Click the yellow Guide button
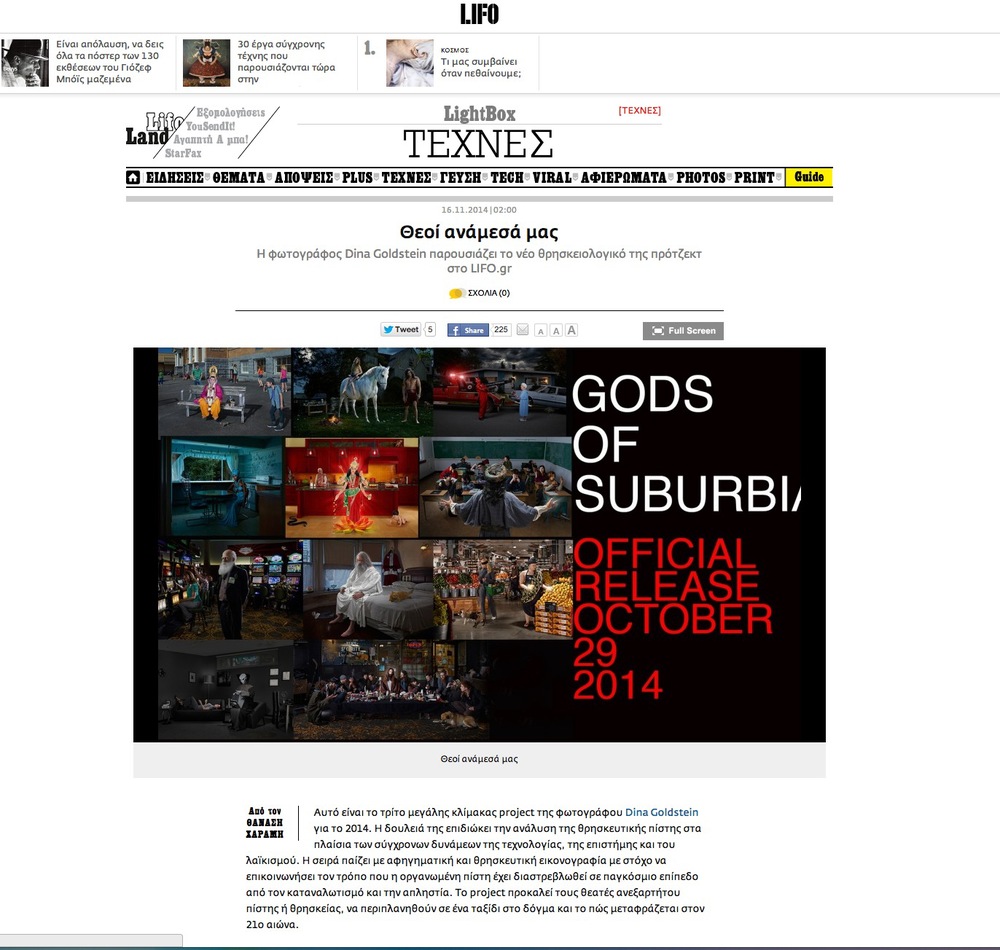The height and width of the screenshot is (950, 1000). pyautogui.click(x=808, y=177)
